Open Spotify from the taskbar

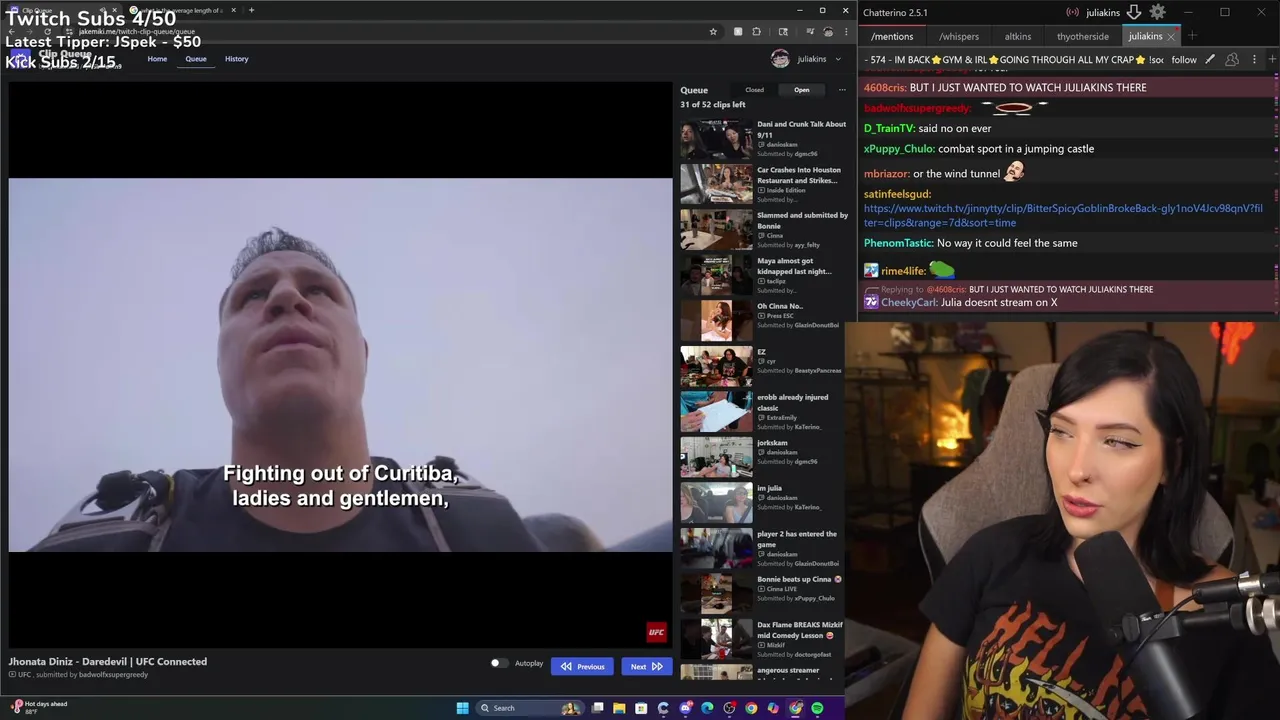pos(817,708)
